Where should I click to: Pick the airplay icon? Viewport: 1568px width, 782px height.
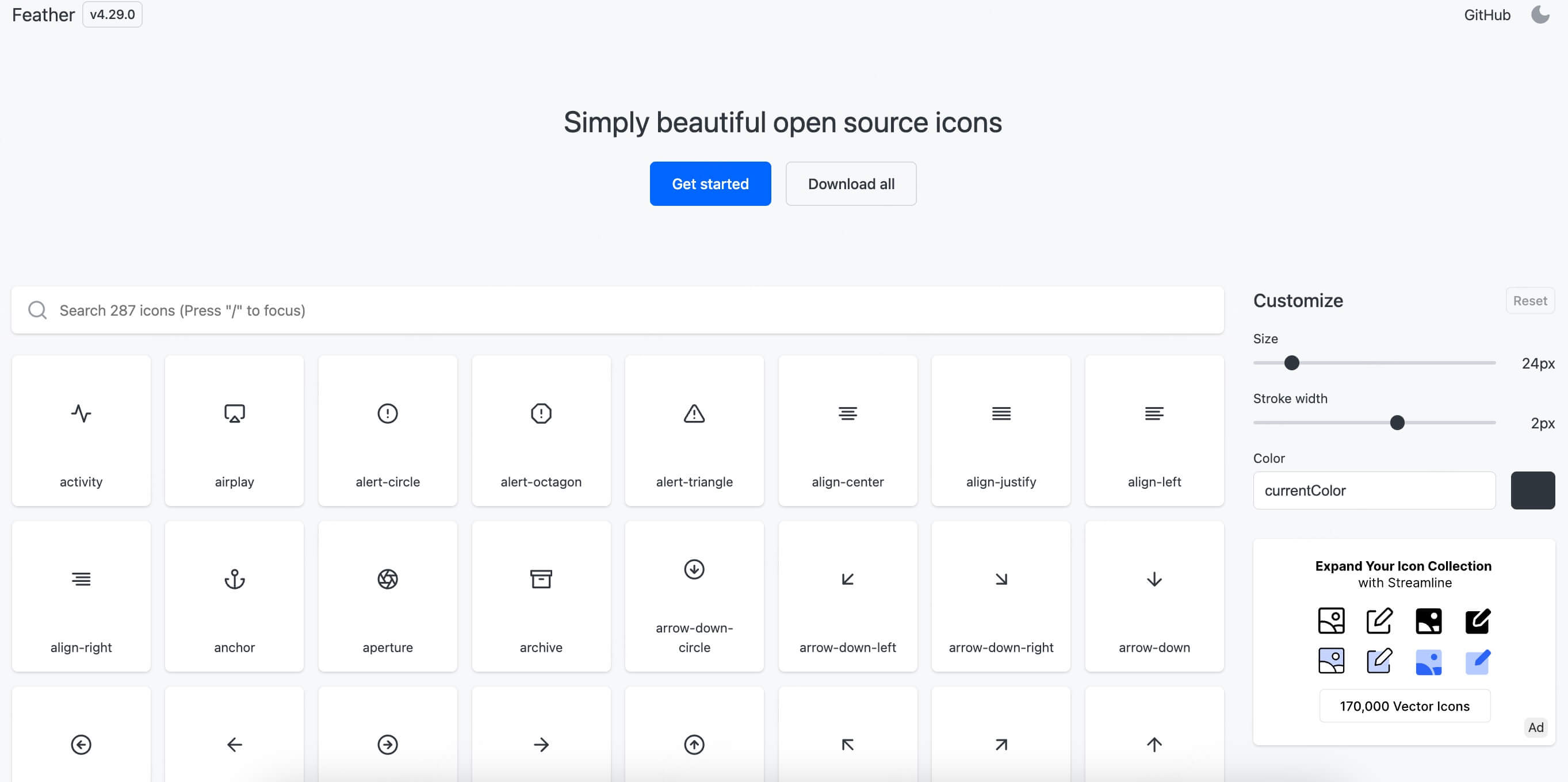pyautogui.click(x=234, y=431)
